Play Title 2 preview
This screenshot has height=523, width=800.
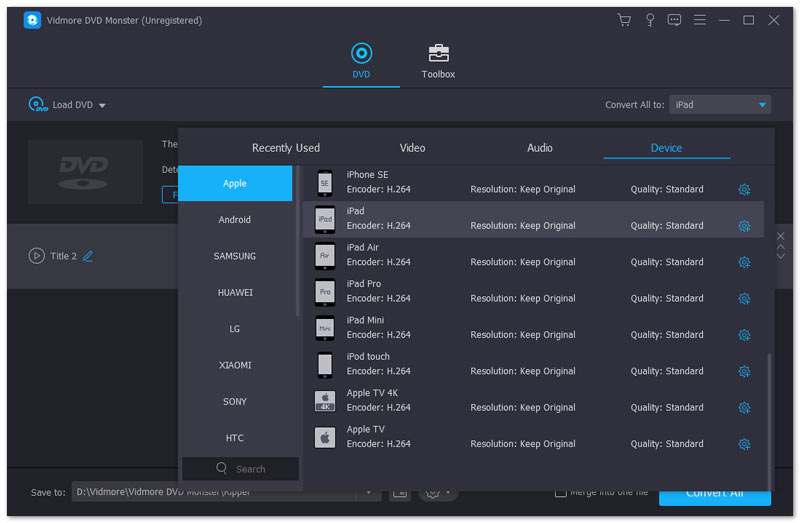click(37, 256)
